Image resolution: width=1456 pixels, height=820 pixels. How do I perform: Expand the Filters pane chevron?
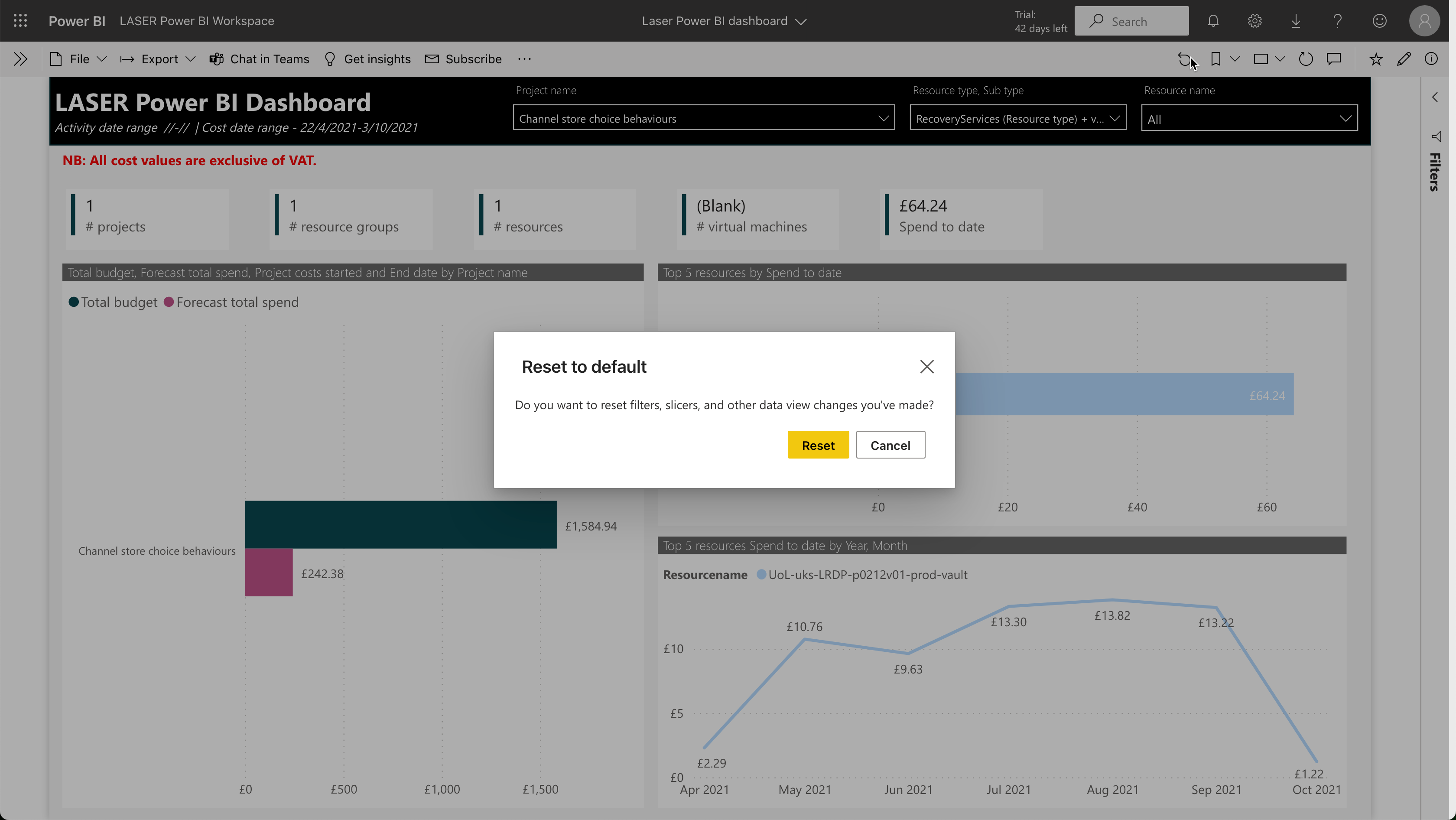(1435, 97)
